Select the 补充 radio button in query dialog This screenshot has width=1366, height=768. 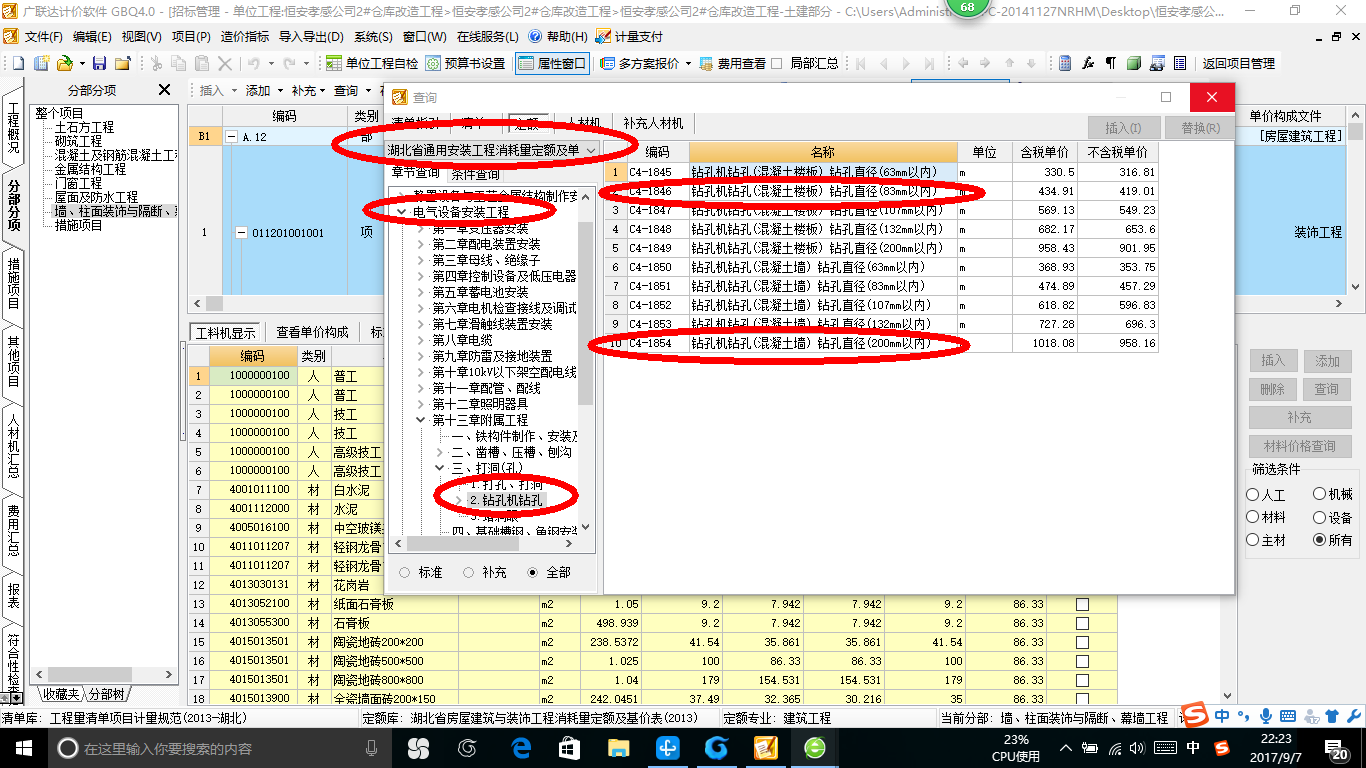(x=469, y=572)
